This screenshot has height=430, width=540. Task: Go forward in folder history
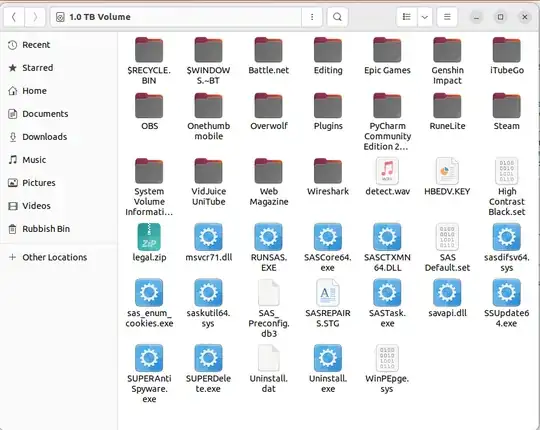click(35, 17)
